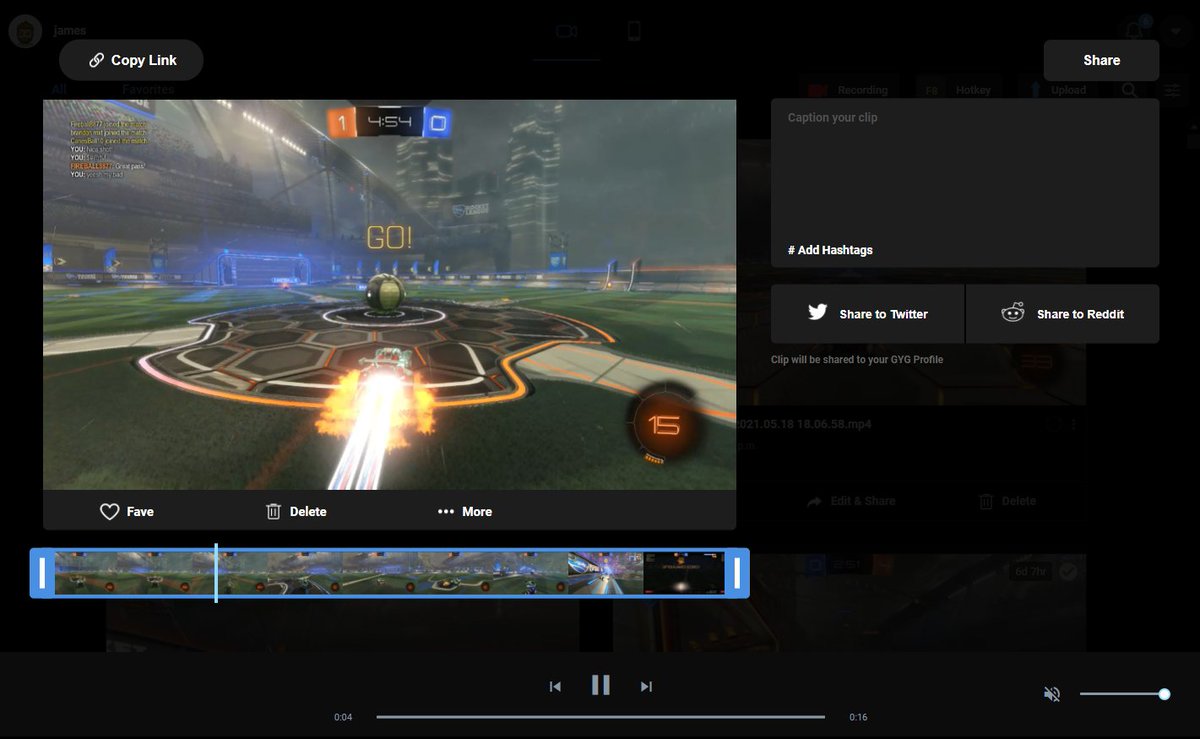Select the camera clips tab in background header
The width and height of the screenshot is (1200, 739).
tap(567, 32)
